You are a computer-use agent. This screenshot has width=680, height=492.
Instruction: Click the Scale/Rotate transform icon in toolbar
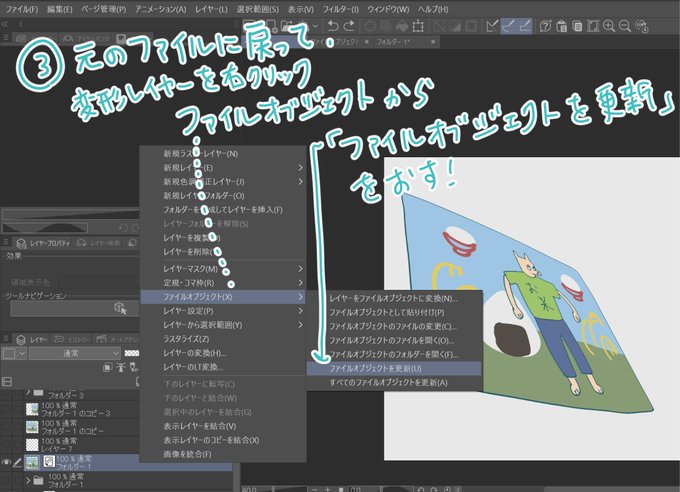(418, 26)
